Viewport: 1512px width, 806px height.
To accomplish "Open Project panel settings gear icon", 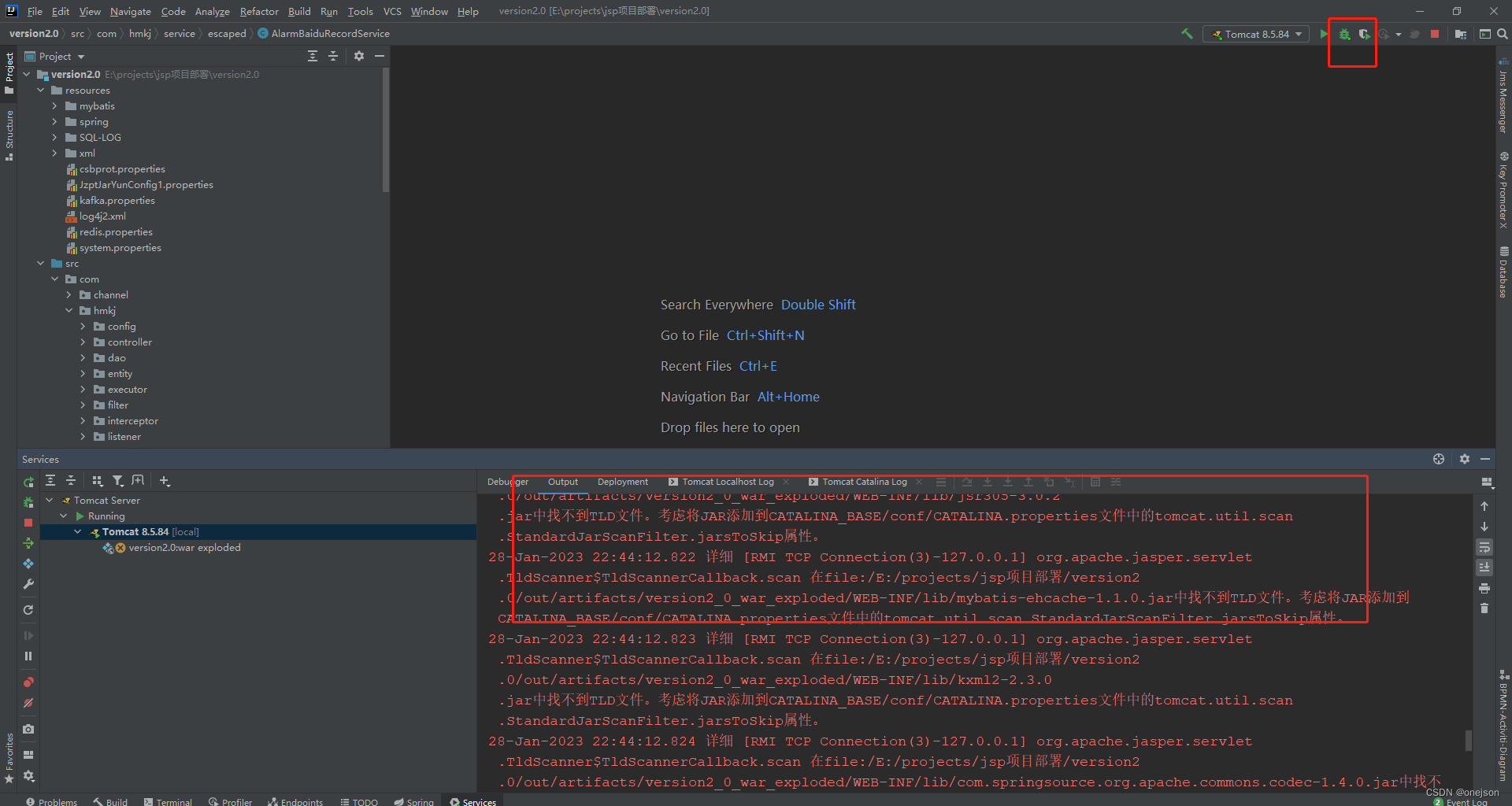I will click(359, 56).
